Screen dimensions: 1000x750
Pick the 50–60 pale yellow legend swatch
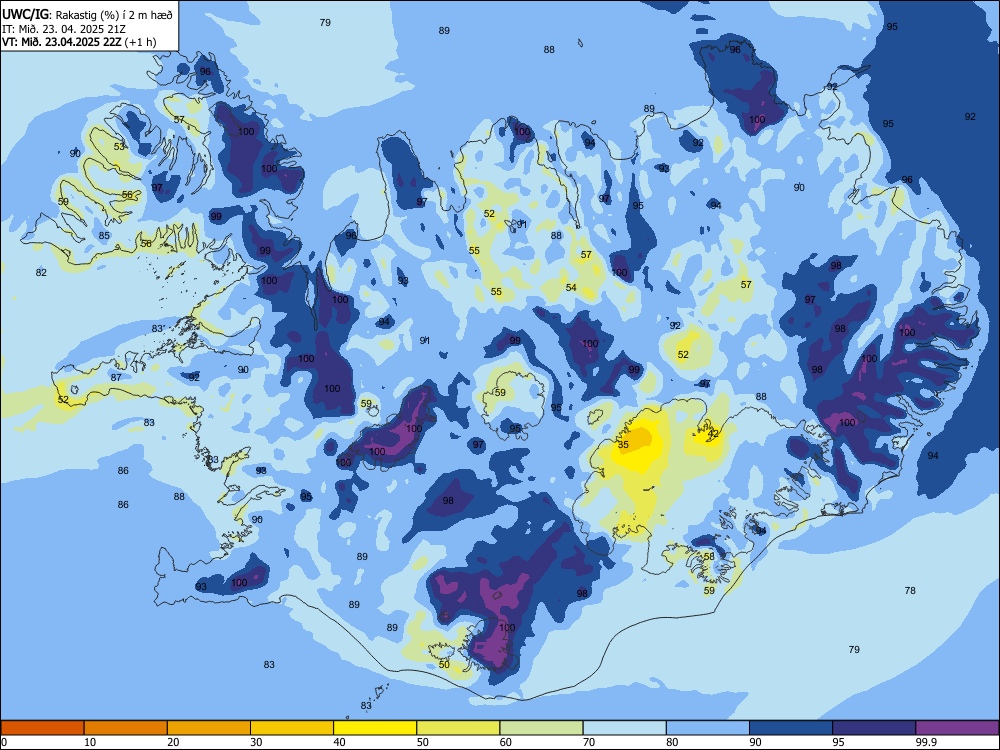458,728
